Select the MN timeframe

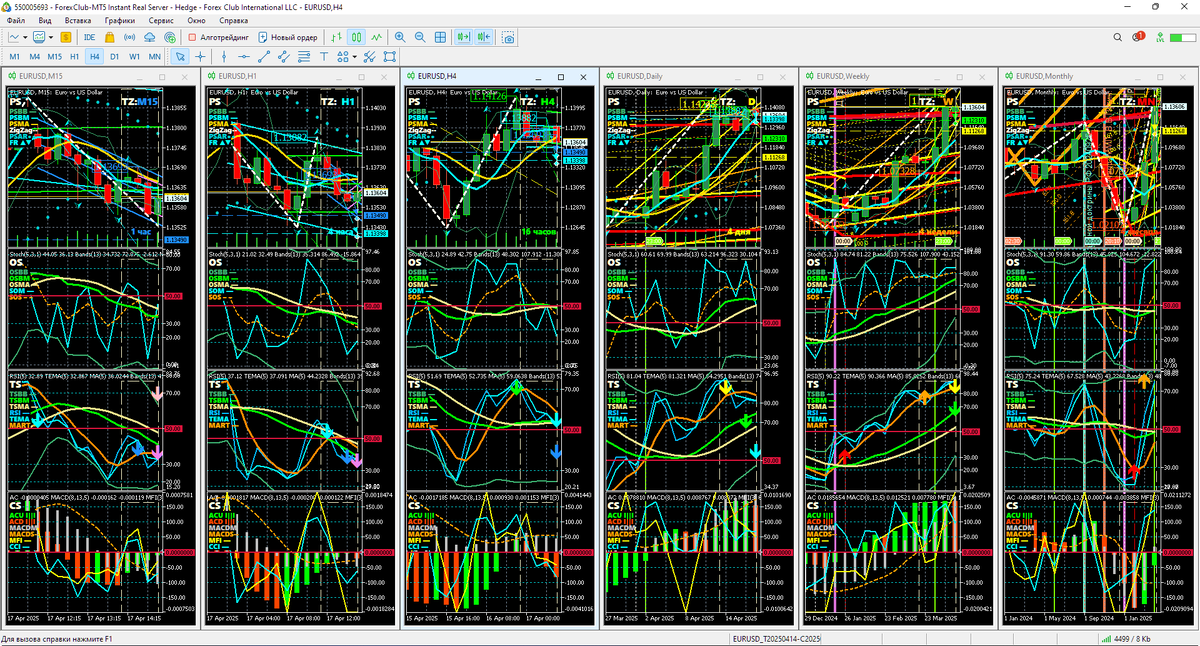coord(154,57)
